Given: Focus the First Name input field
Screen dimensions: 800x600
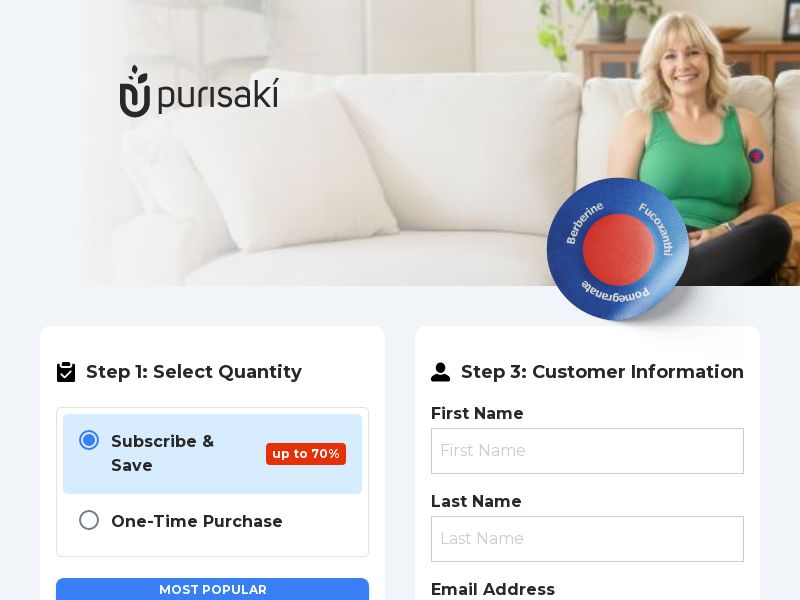Looking at the screenshot, I should [x=587, y=451].
